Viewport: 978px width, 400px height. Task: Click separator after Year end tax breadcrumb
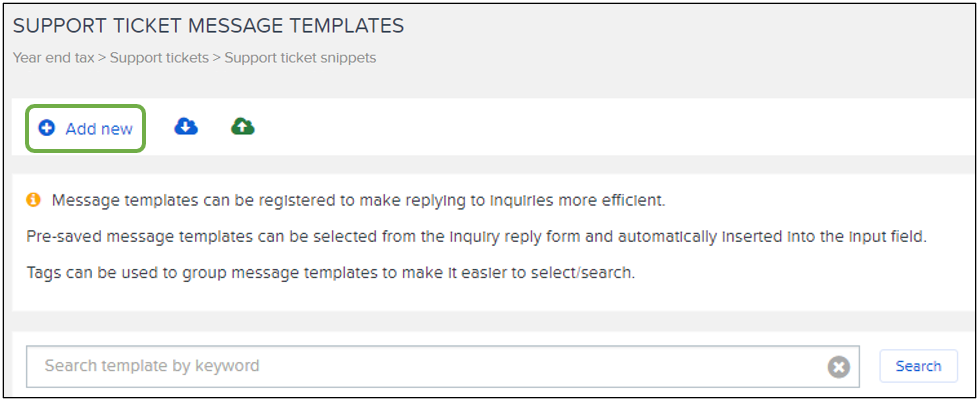click(102, 58)
